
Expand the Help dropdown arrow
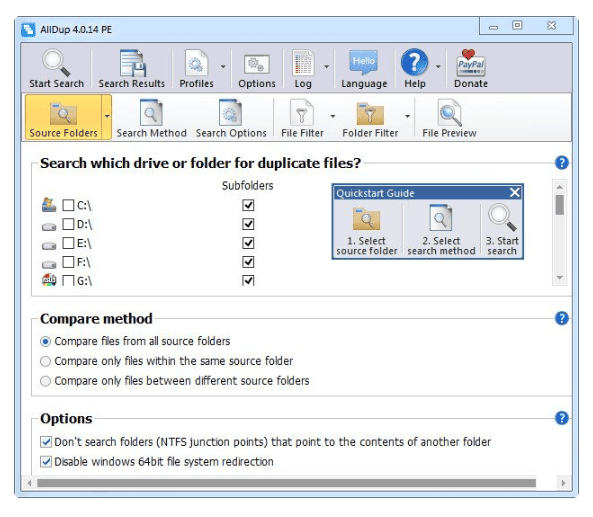[438, 67]
